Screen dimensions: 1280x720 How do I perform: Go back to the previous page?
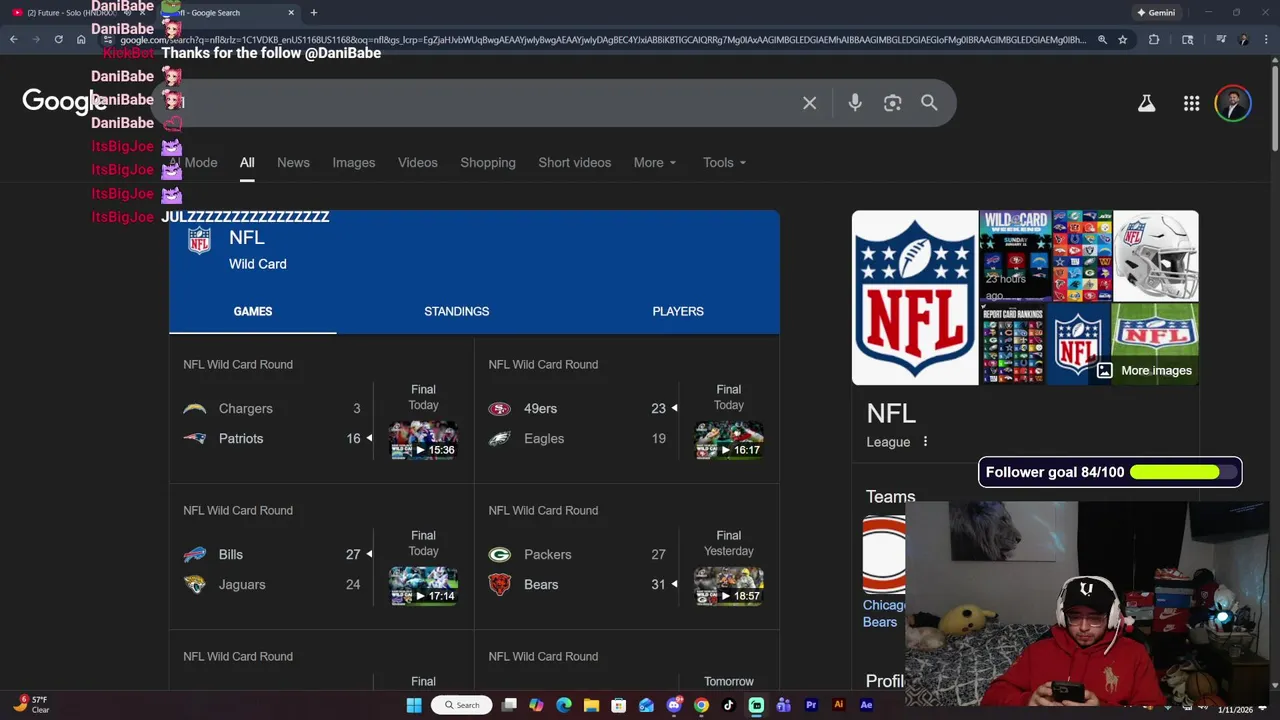tap(14, 40)
